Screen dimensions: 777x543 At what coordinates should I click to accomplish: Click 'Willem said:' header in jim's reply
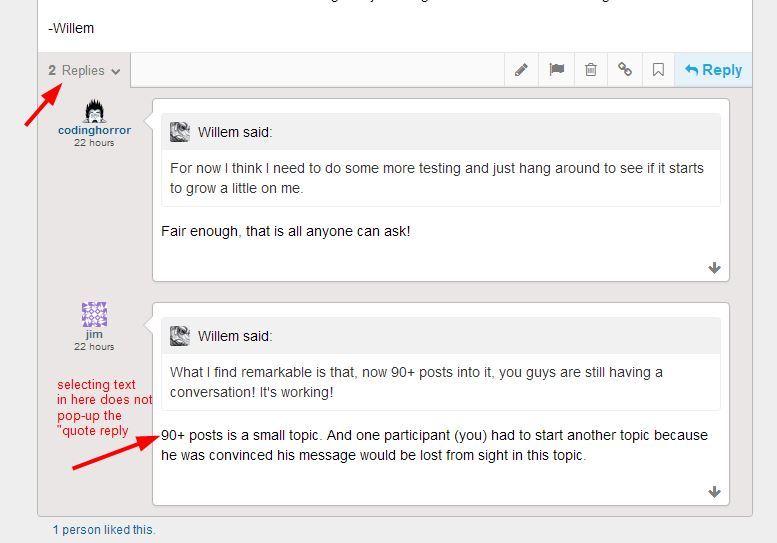(235, 336)
